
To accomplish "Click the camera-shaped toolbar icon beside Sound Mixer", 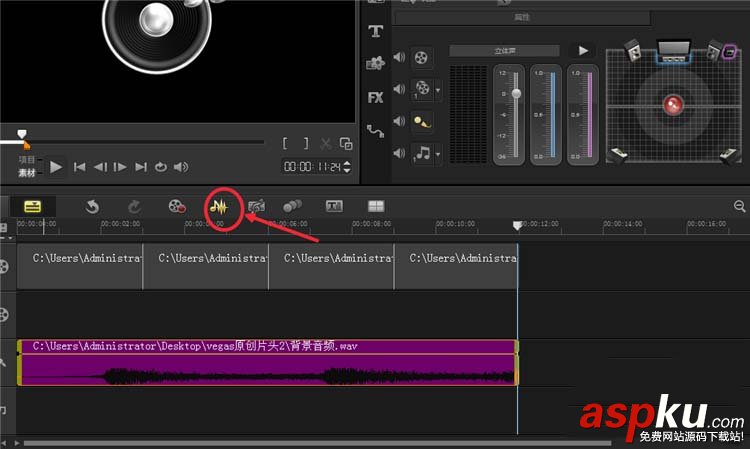I will [x=256, y=207].
